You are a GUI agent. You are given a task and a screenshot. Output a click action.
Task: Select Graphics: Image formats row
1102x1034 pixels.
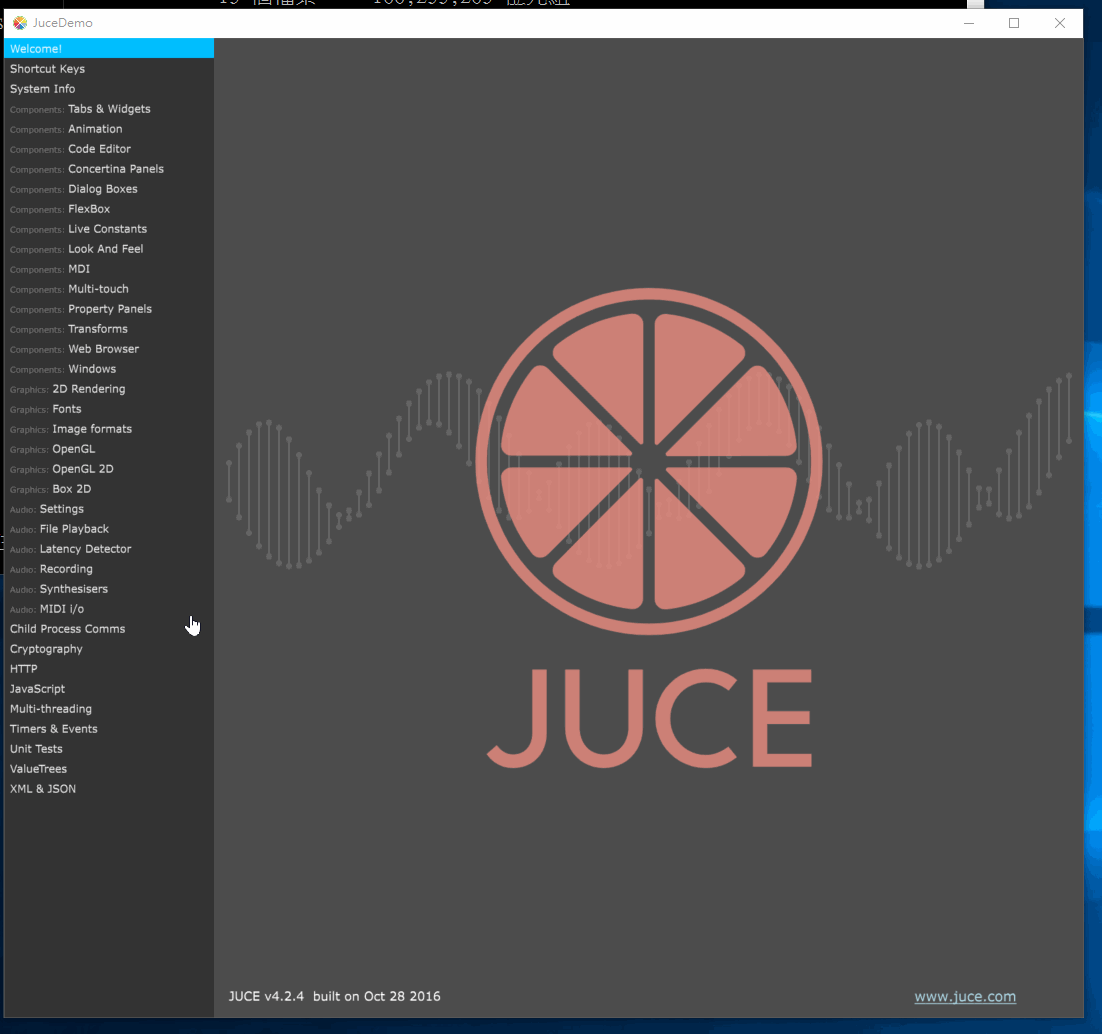coord(109,429)
